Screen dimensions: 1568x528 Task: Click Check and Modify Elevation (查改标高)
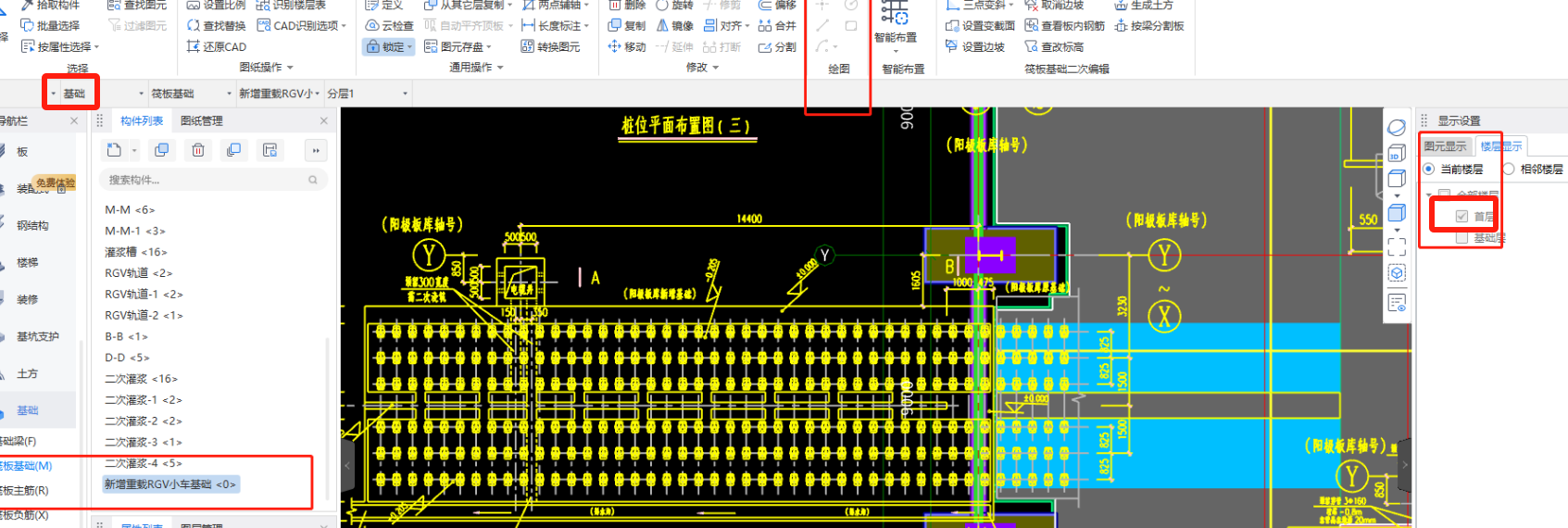(1054, 46)
